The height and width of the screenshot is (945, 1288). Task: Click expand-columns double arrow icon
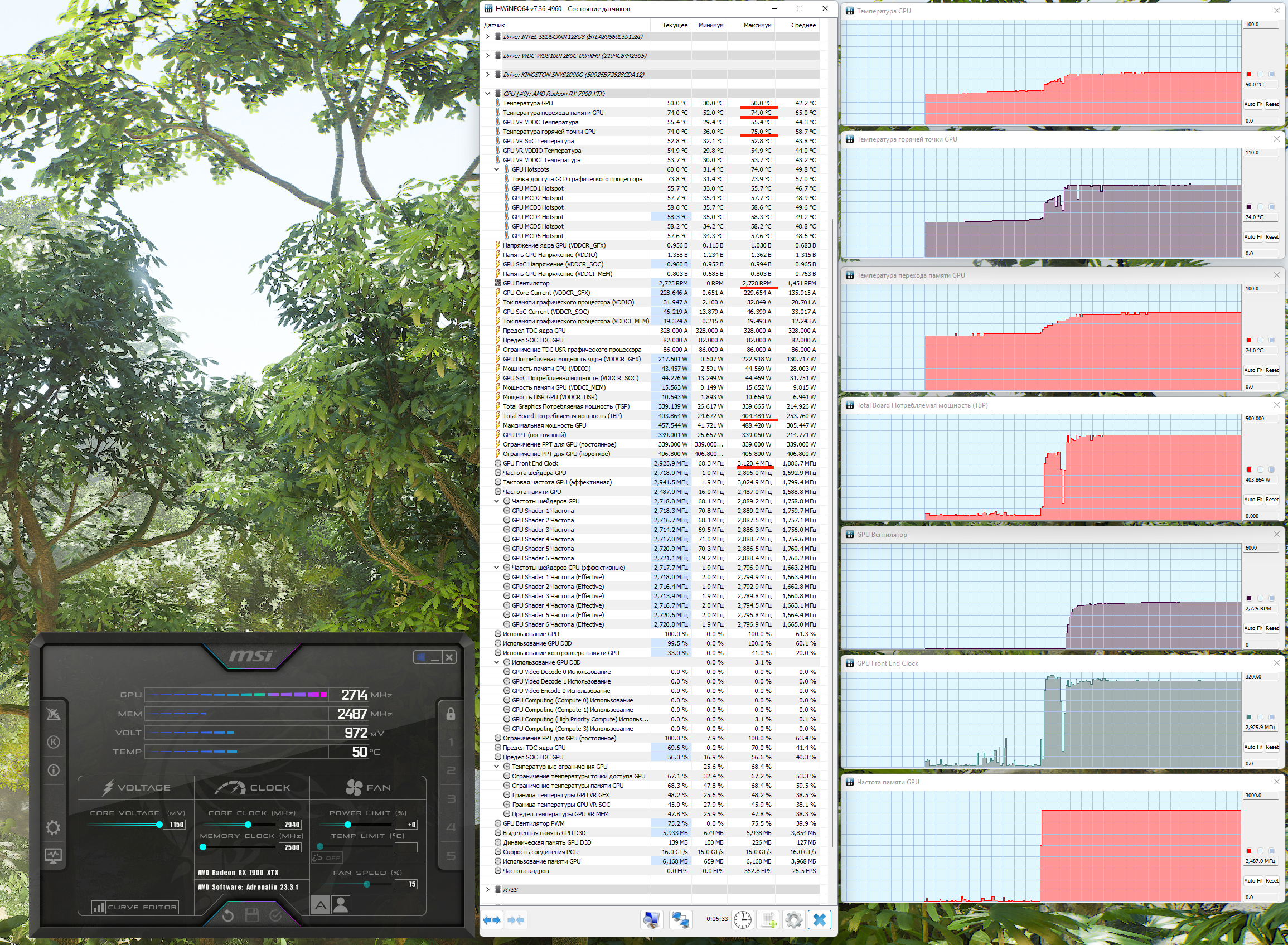[492, 920]
